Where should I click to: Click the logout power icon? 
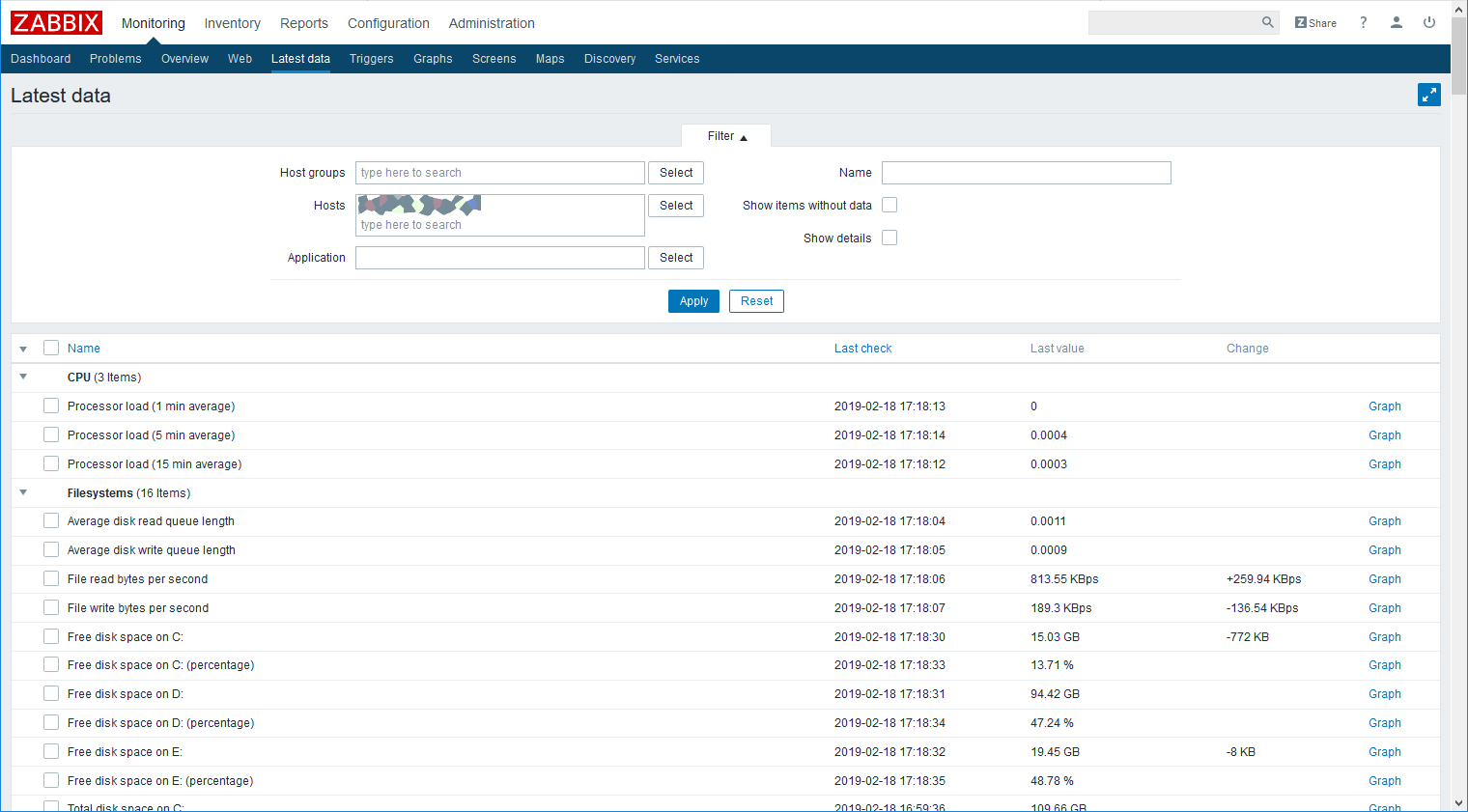point(1428,22)
